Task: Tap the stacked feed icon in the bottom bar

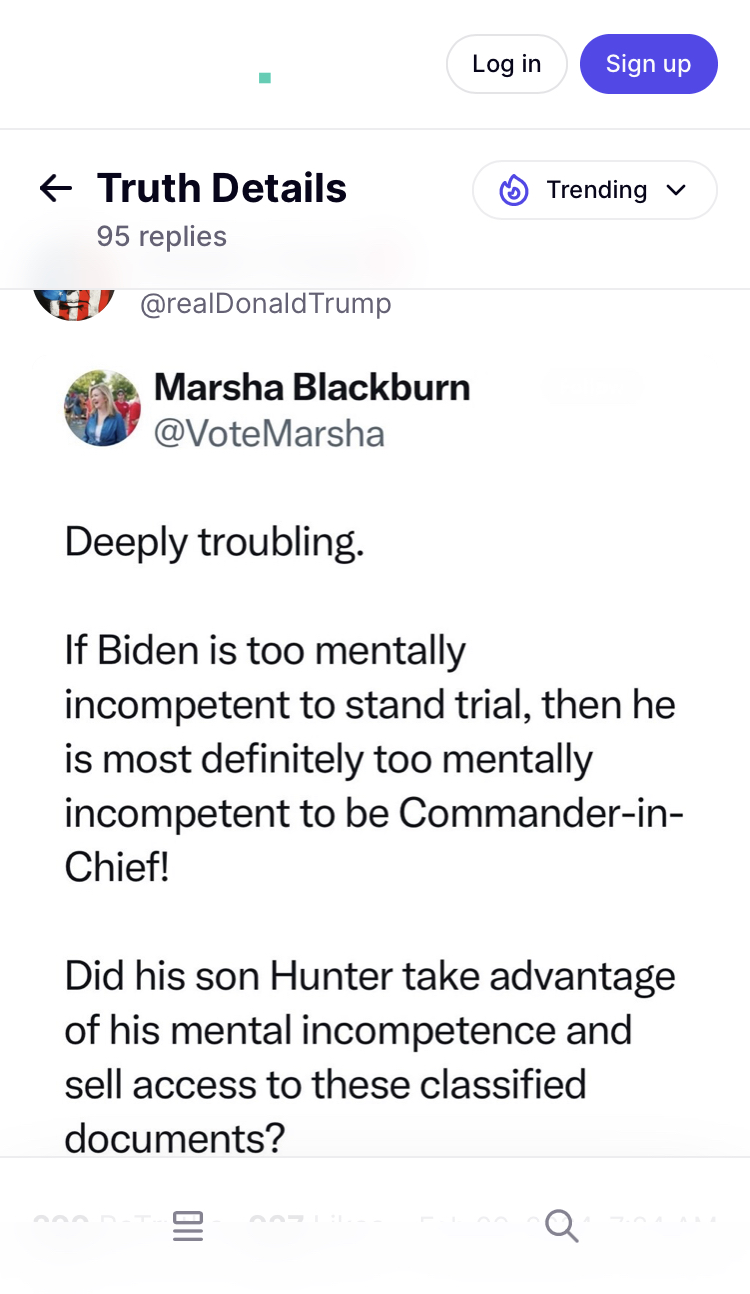Action: pyautogui.click(x=188, y=1225)
